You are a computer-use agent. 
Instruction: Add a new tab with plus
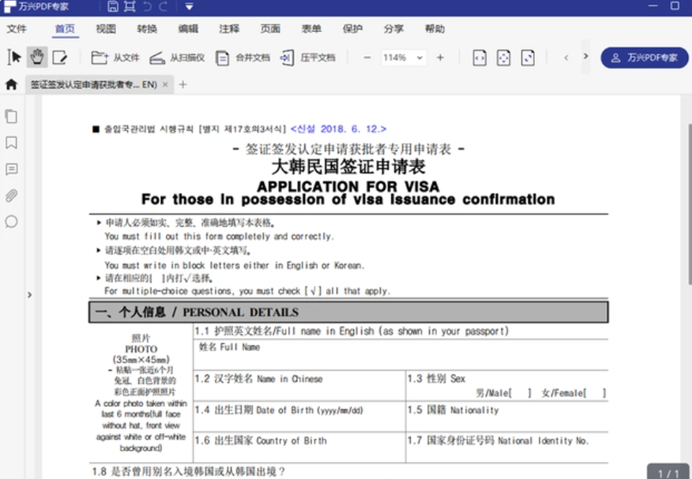pyautogui.click(x=183, y=84)
